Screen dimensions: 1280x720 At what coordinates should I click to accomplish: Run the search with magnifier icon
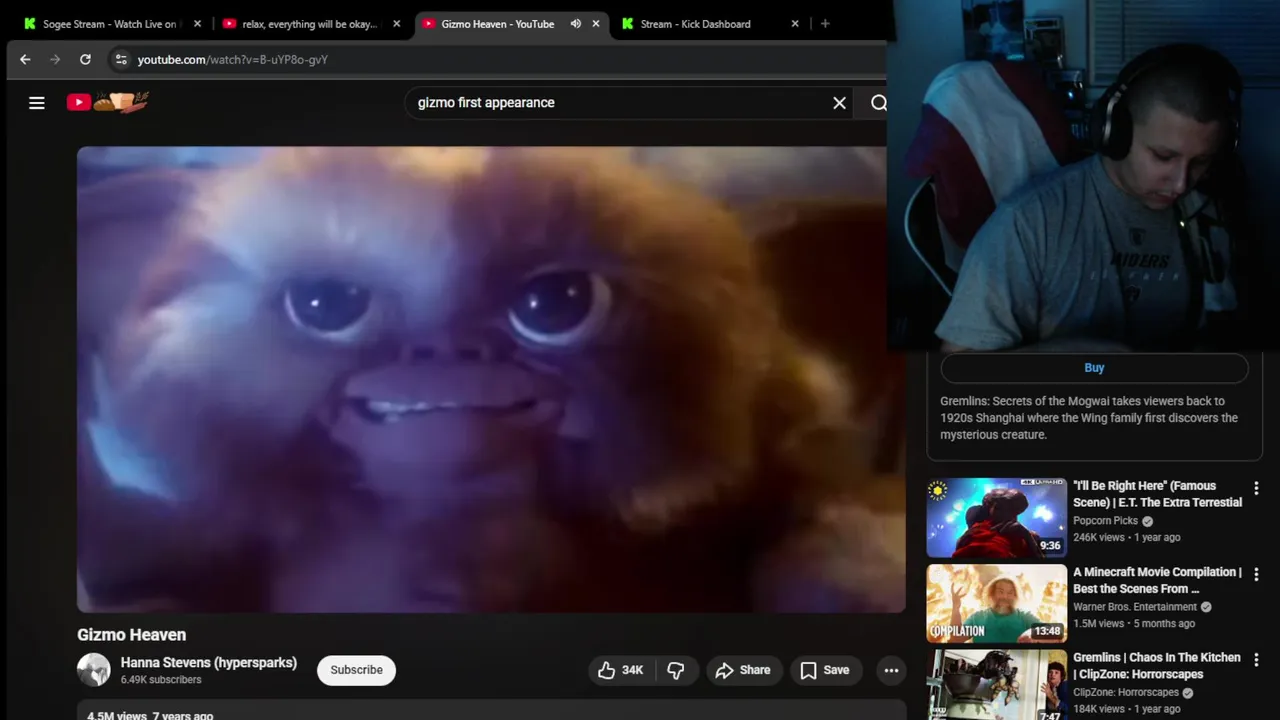(x=878, y=103)
